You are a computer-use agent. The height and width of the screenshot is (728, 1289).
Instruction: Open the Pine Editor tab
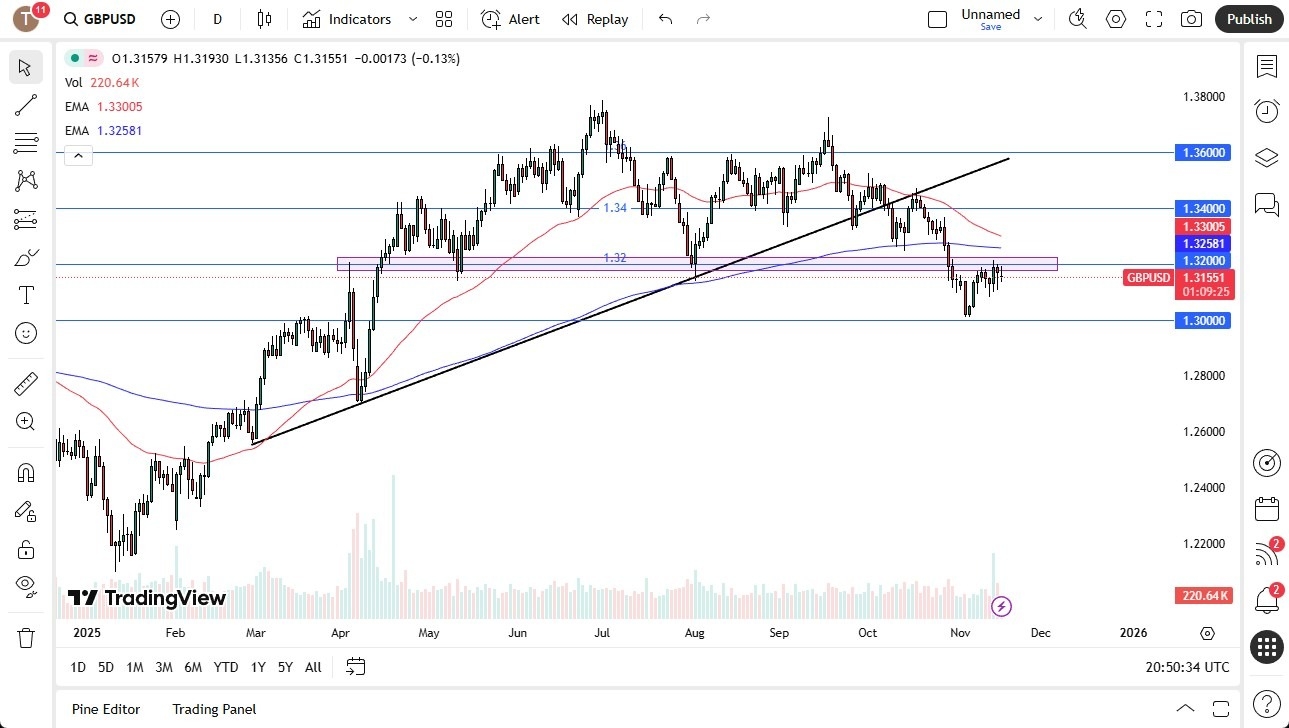(x=105, y=709)
